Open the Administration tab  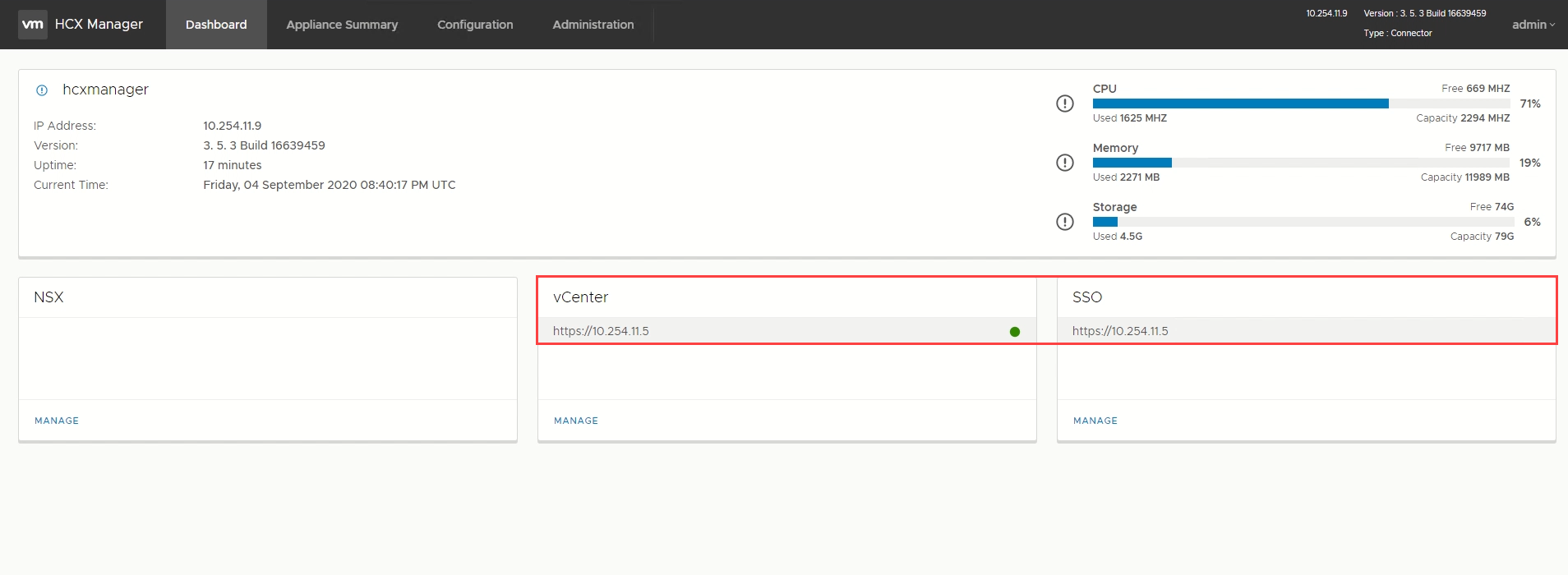pyautogui.click(x=593, y=25)
